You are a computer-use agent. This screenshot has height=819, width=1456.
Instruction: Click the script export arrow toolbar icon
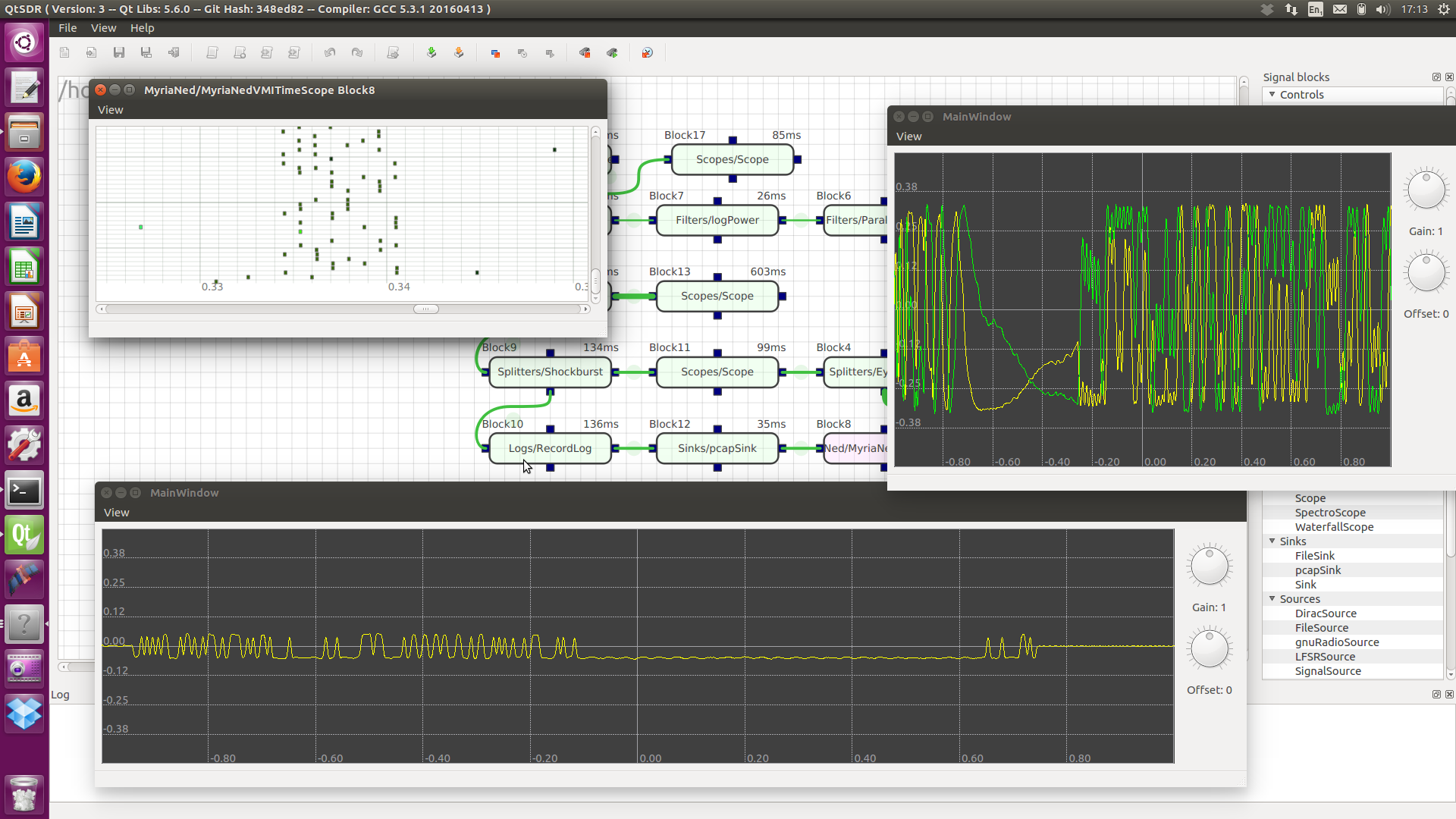click(x=393, y=53)
